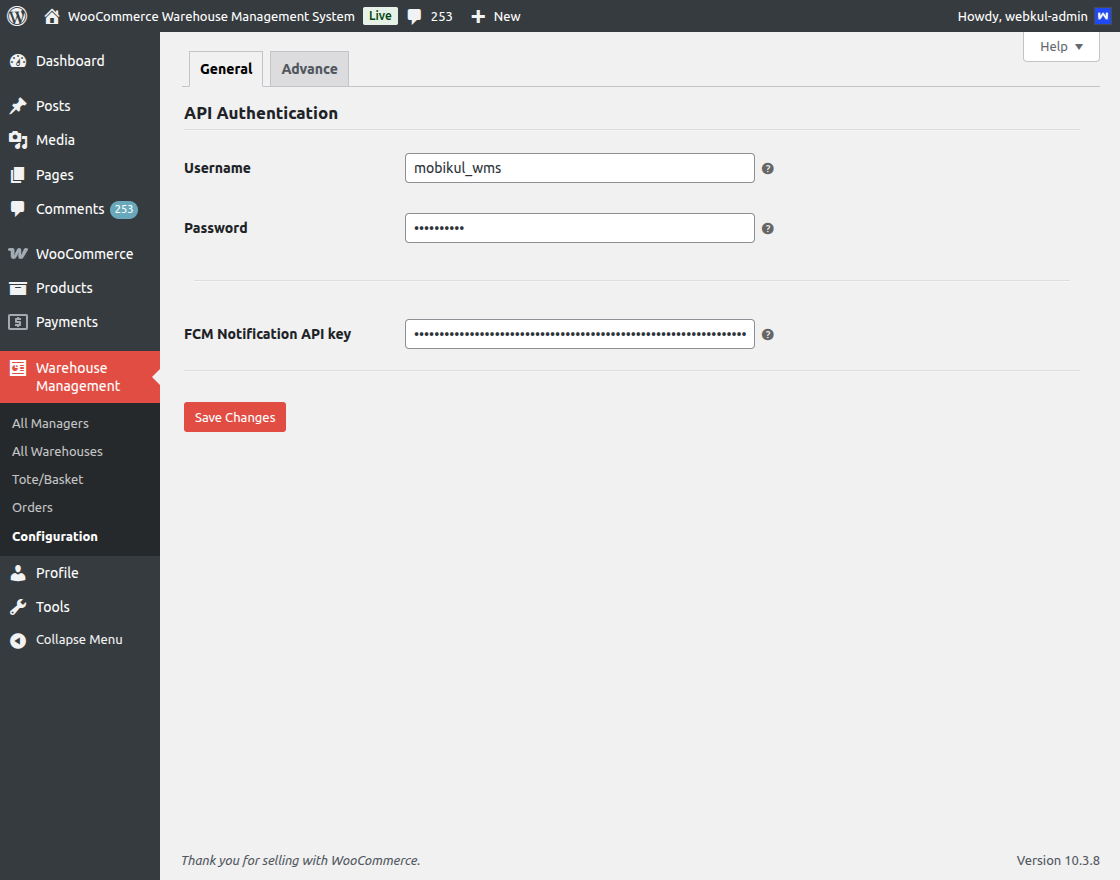1120x880 pixels.
Task: Open the Payments menu item
Action: tap(66, 322)
